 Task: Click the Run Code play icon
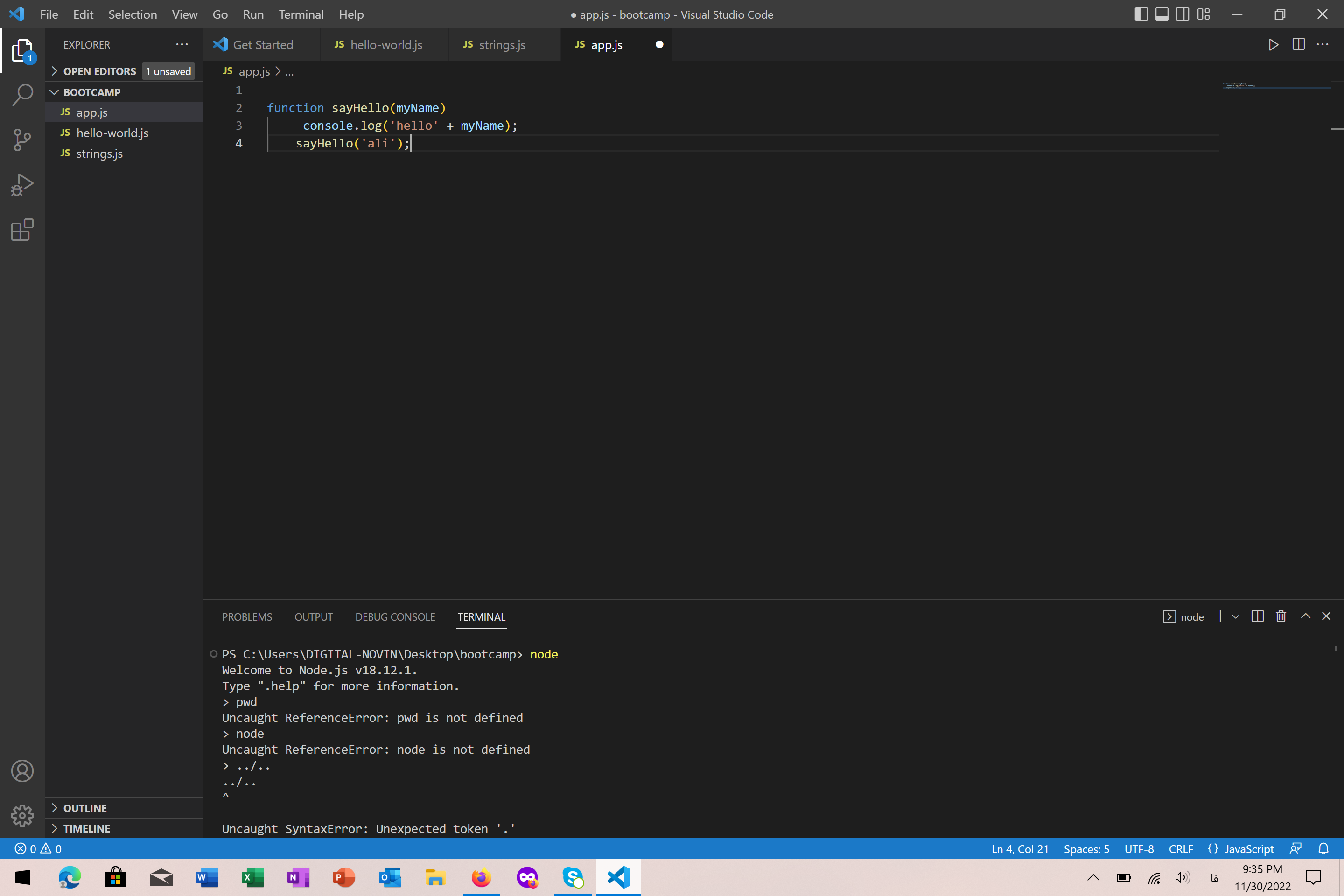tap(1273, 45)
